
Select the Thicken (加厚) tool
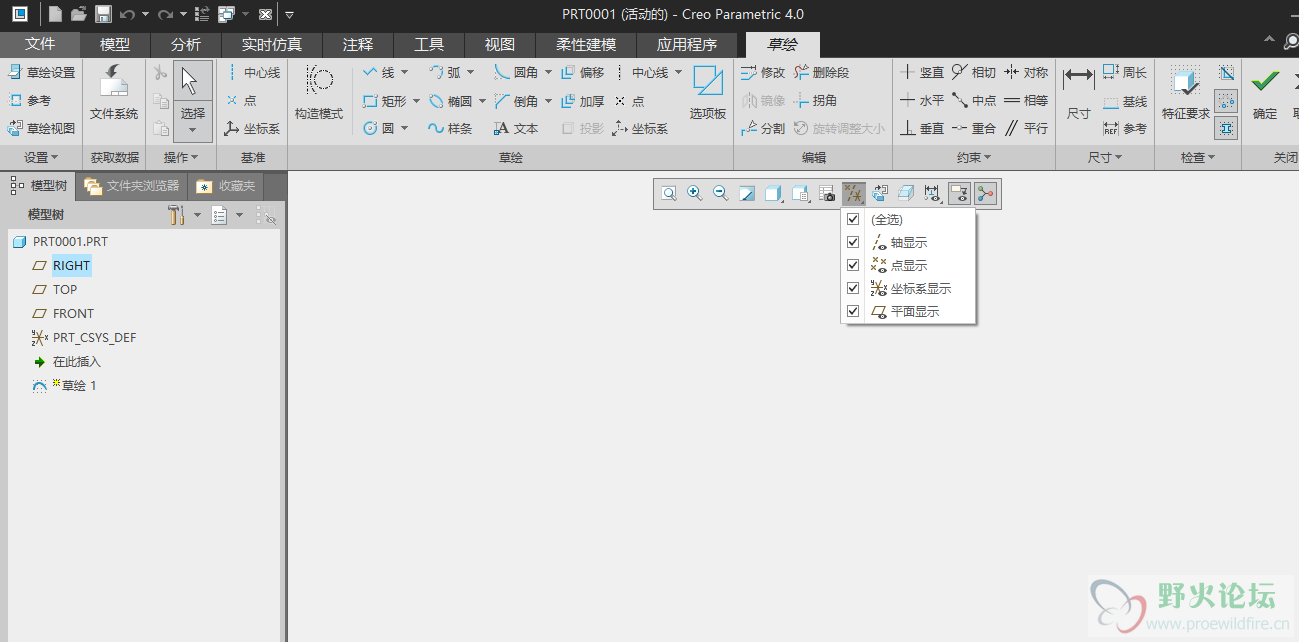(583, 101)
